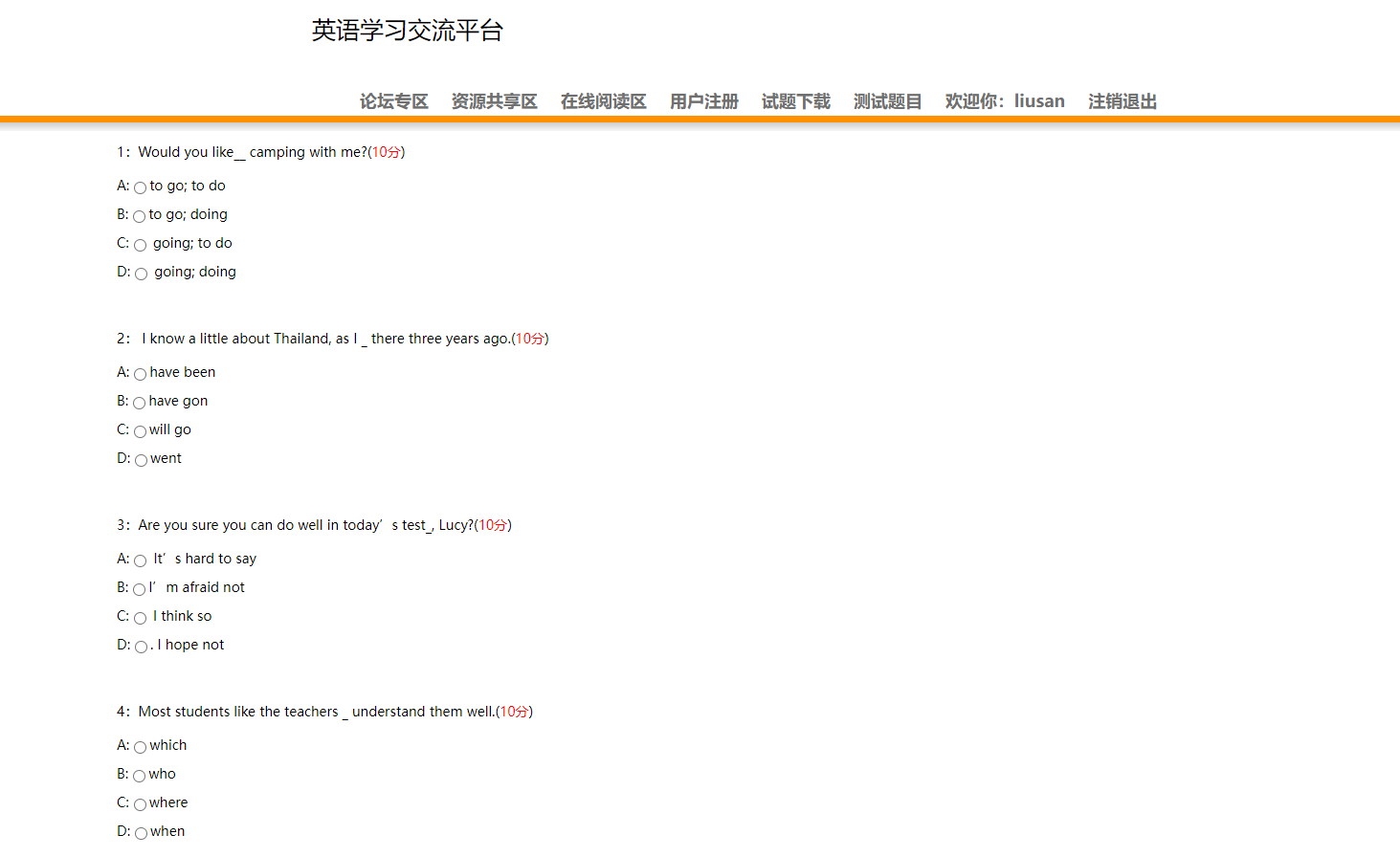Viewport: 1400px width, 857px height.
Task: Select option C 'going; to do' for question 1
Action: [140, 245]
